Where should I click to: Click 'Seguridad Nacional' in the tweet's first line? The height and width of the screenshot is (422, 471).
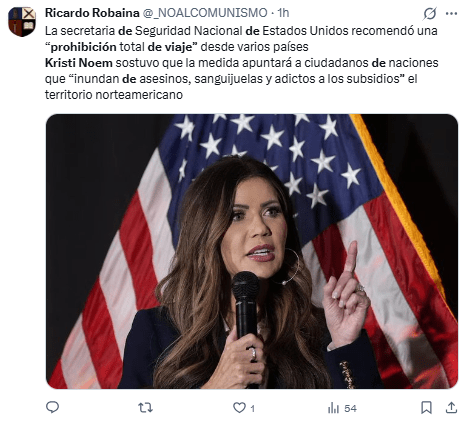pos(189,31)
